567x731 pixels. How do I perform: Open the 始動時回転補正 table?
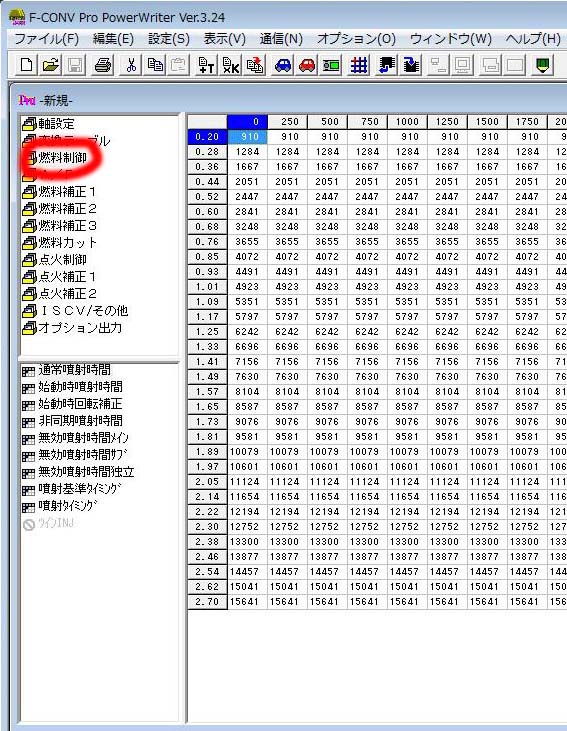[x=72, y=404]
